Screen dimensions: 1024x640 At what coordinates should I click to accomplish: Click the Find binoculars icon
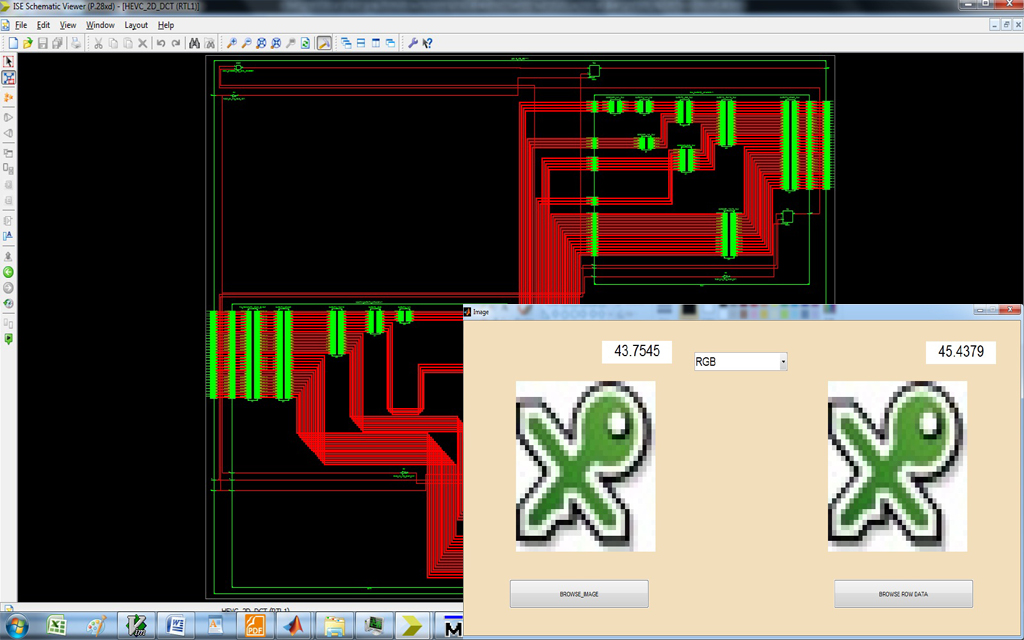click(194, 43)
